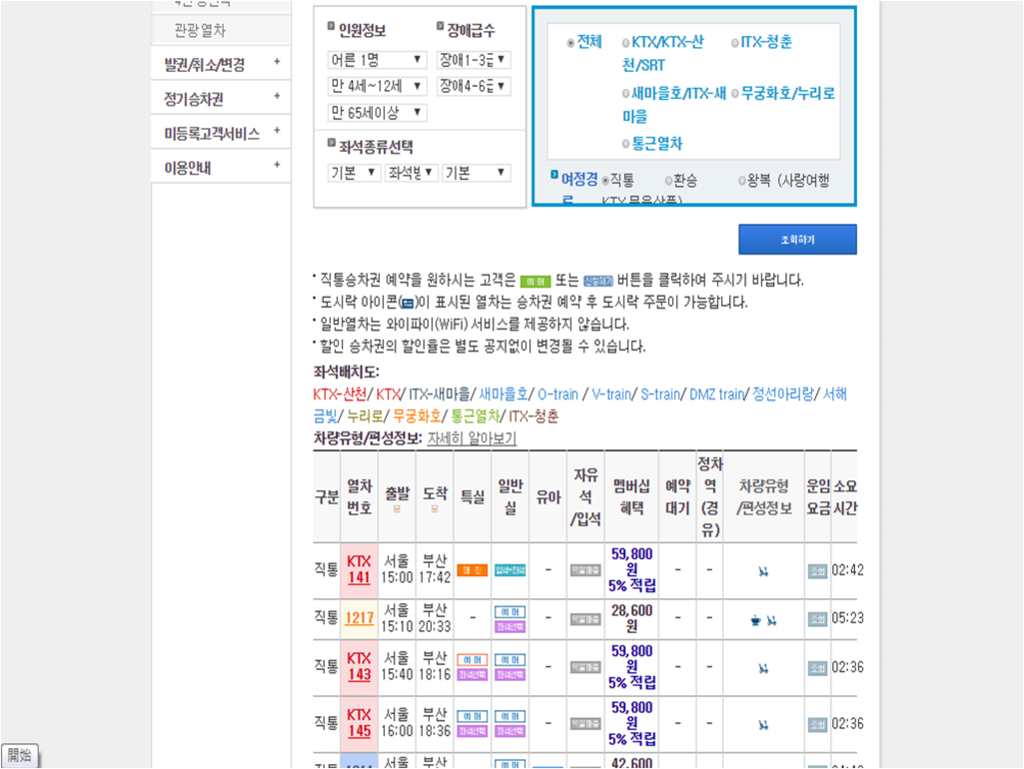Click 예매 standard-class icon for KTX 145

[x=510, y=717]
